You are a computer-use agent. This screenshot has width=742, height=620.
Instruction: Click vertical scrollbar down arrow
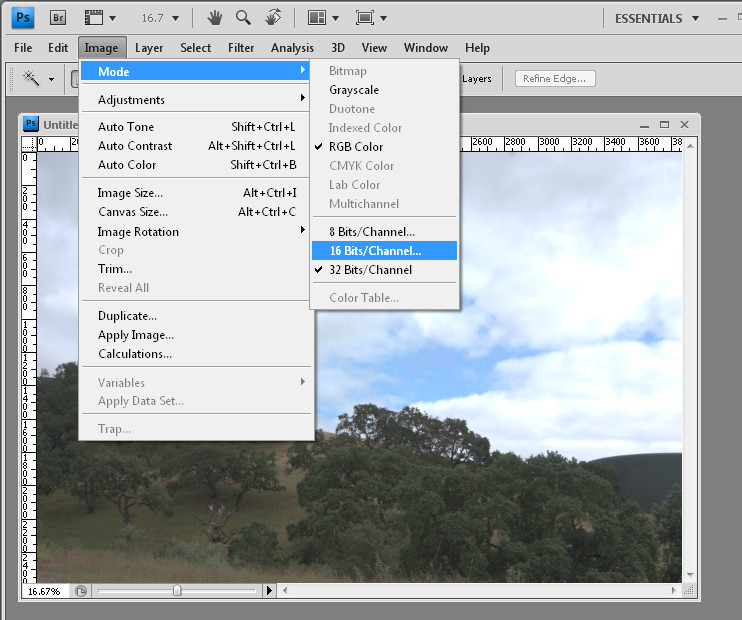coord(690,575)
